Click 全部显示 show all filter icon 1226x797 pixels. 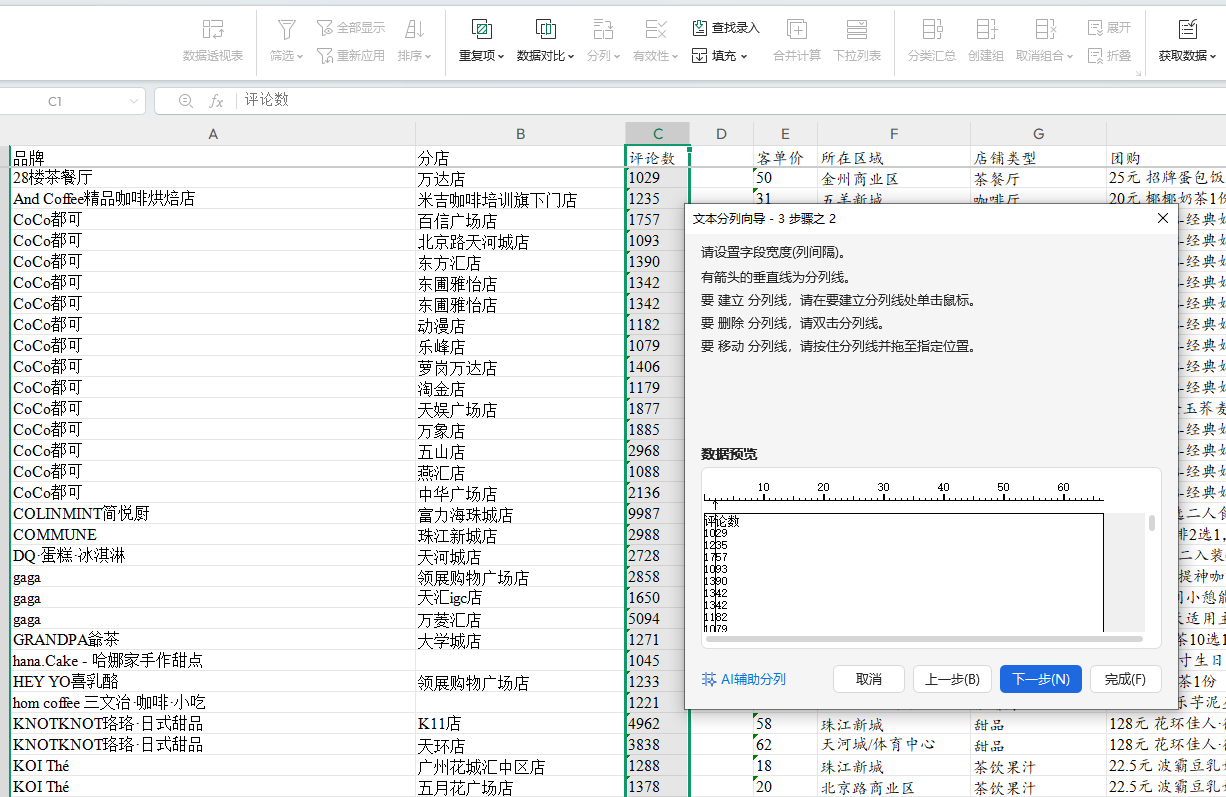325,27
